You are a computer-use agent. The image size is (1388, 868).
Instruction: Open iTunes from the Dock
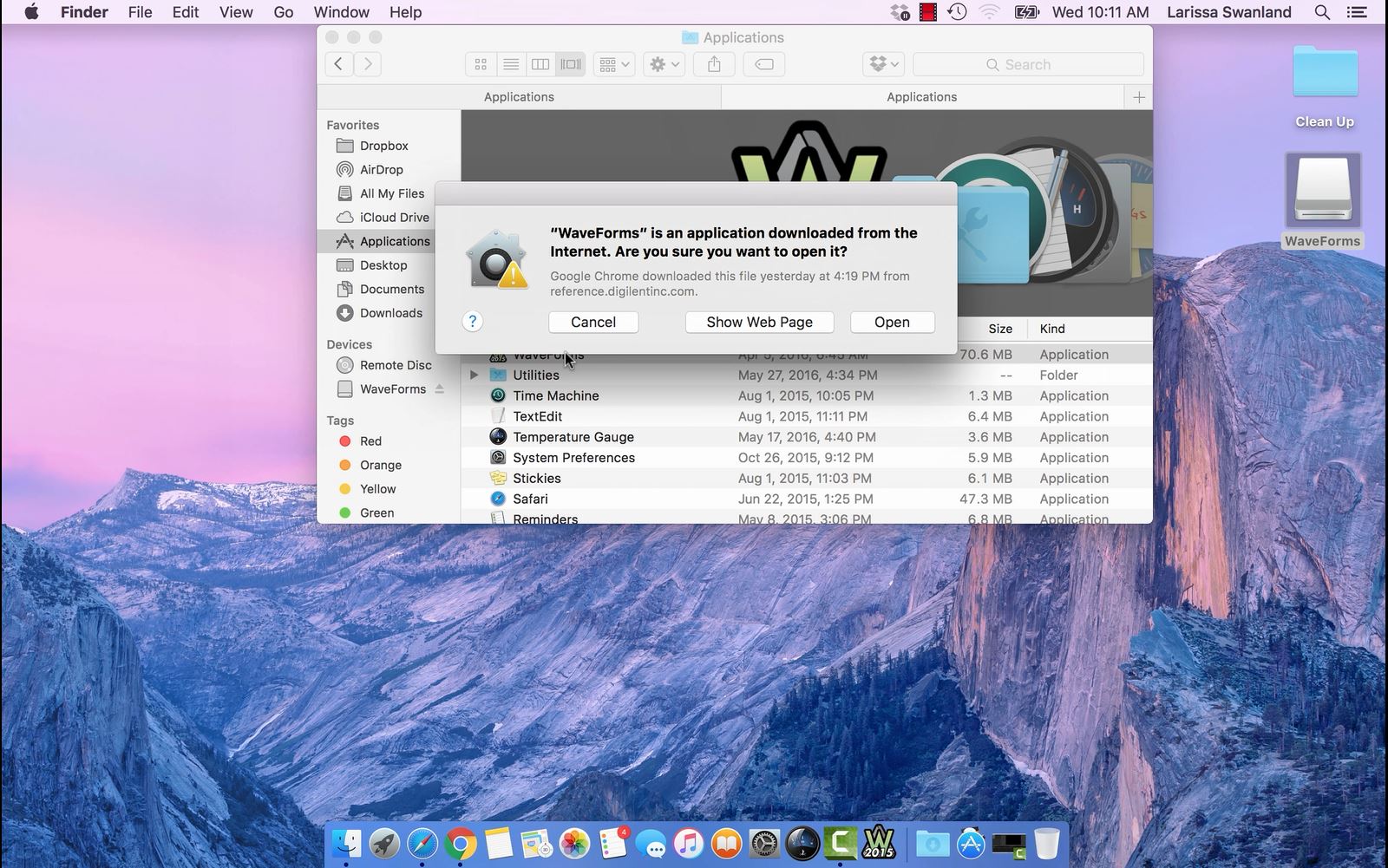[689, 843]
